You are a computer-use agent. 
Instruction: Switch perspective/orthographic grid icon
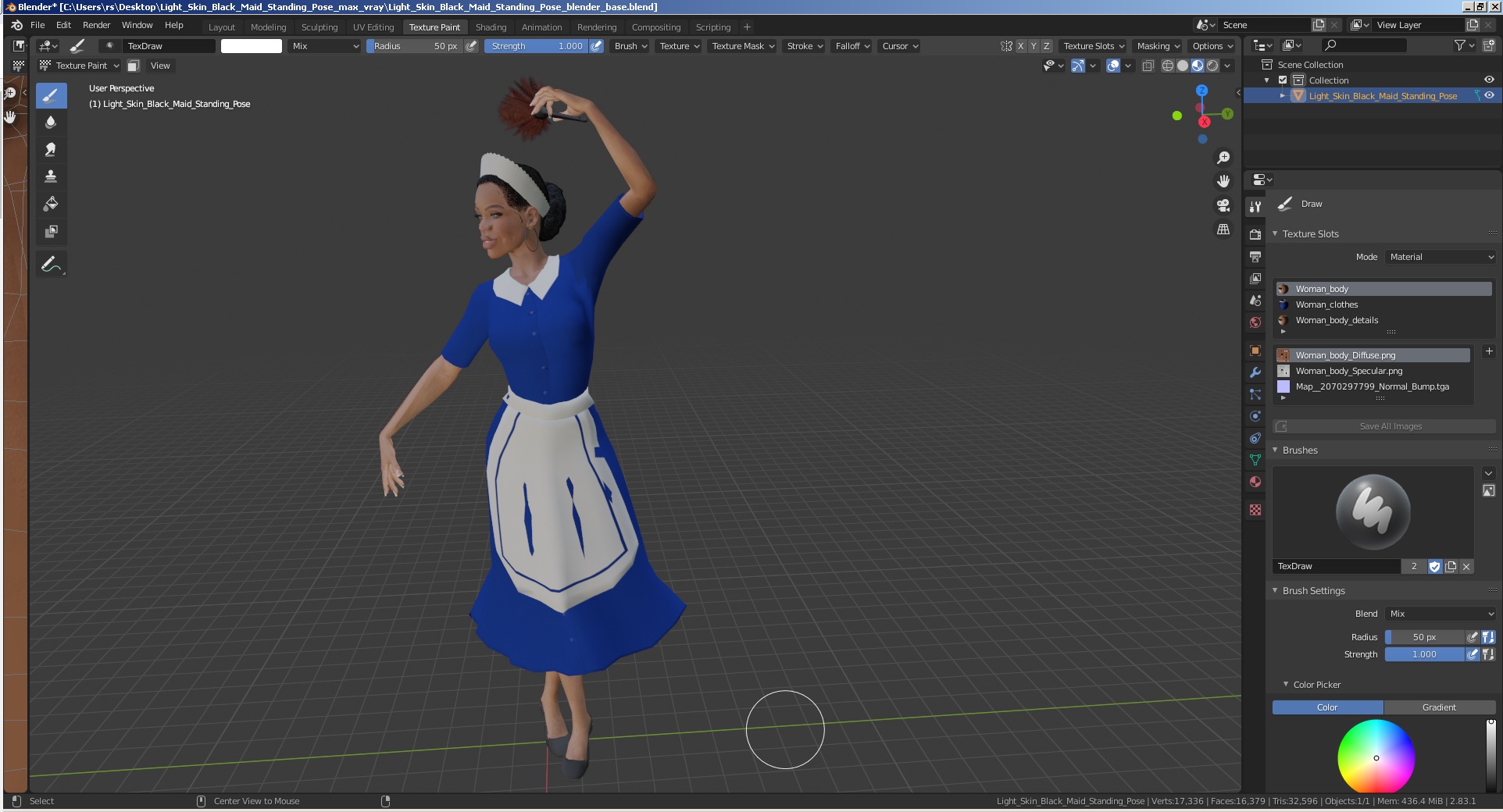coord(1223,230)
